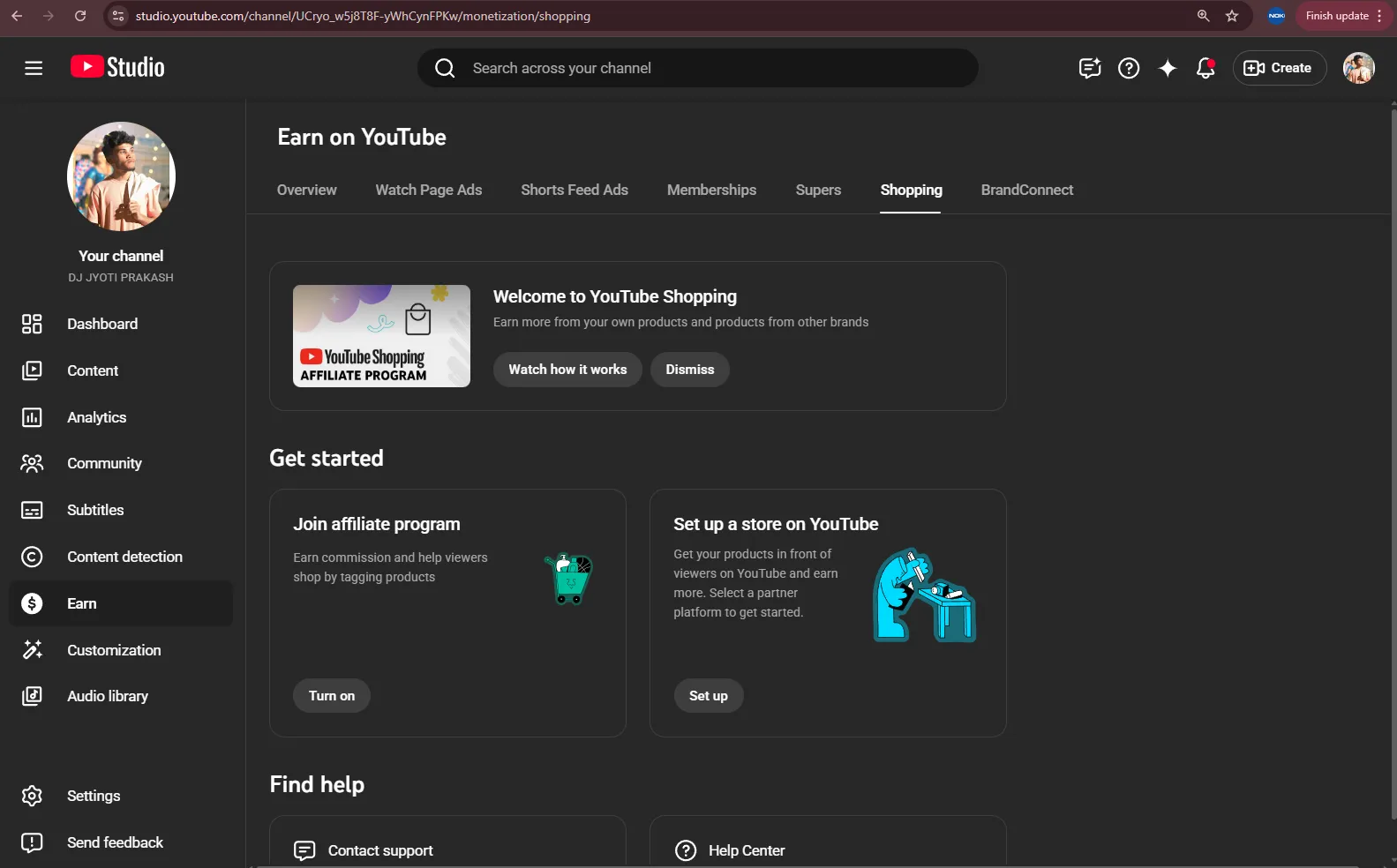This screenshot has height=868, width=1397.
Task: Click the Content detection copyright icon
Action: [x=32, y=557]
